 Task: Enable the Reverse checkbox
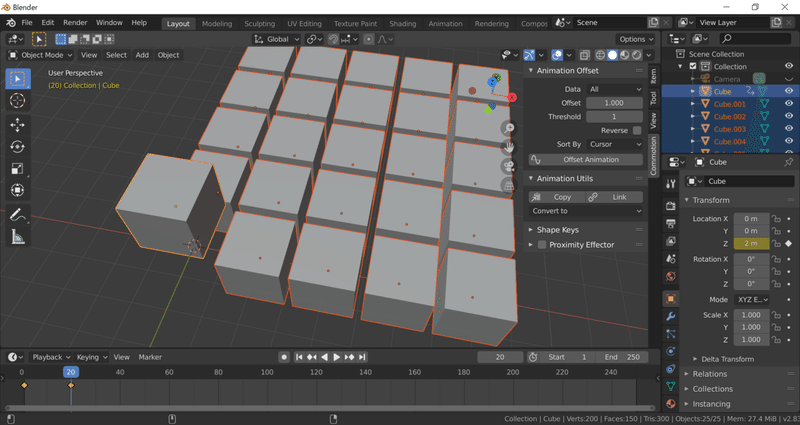[x=637, y=130]
